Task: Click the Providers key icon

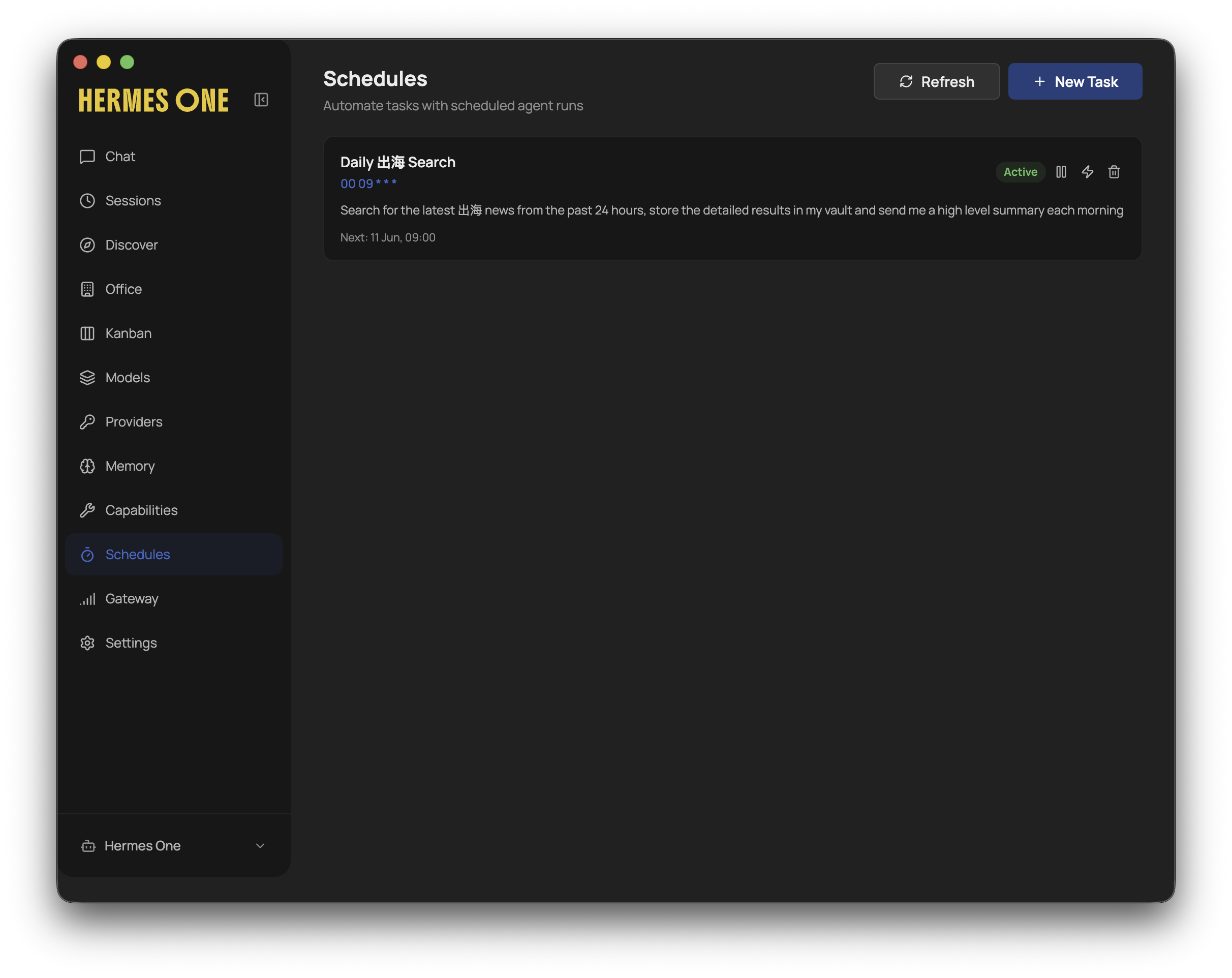Action: [x=87, y=422]
